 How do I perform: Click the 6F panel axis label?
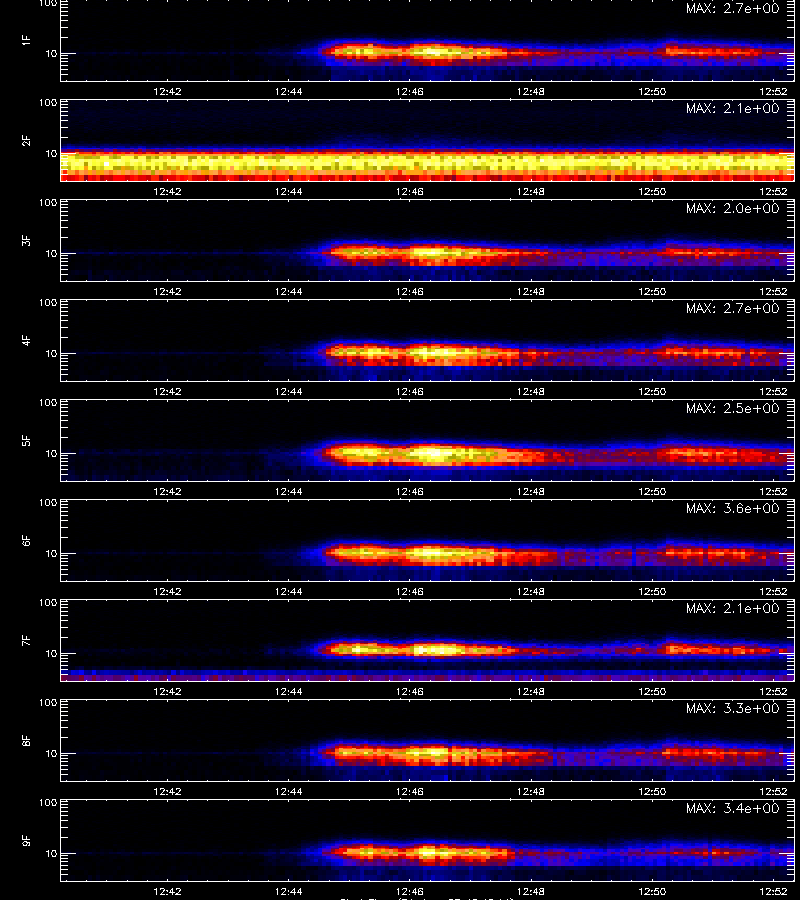26,541
